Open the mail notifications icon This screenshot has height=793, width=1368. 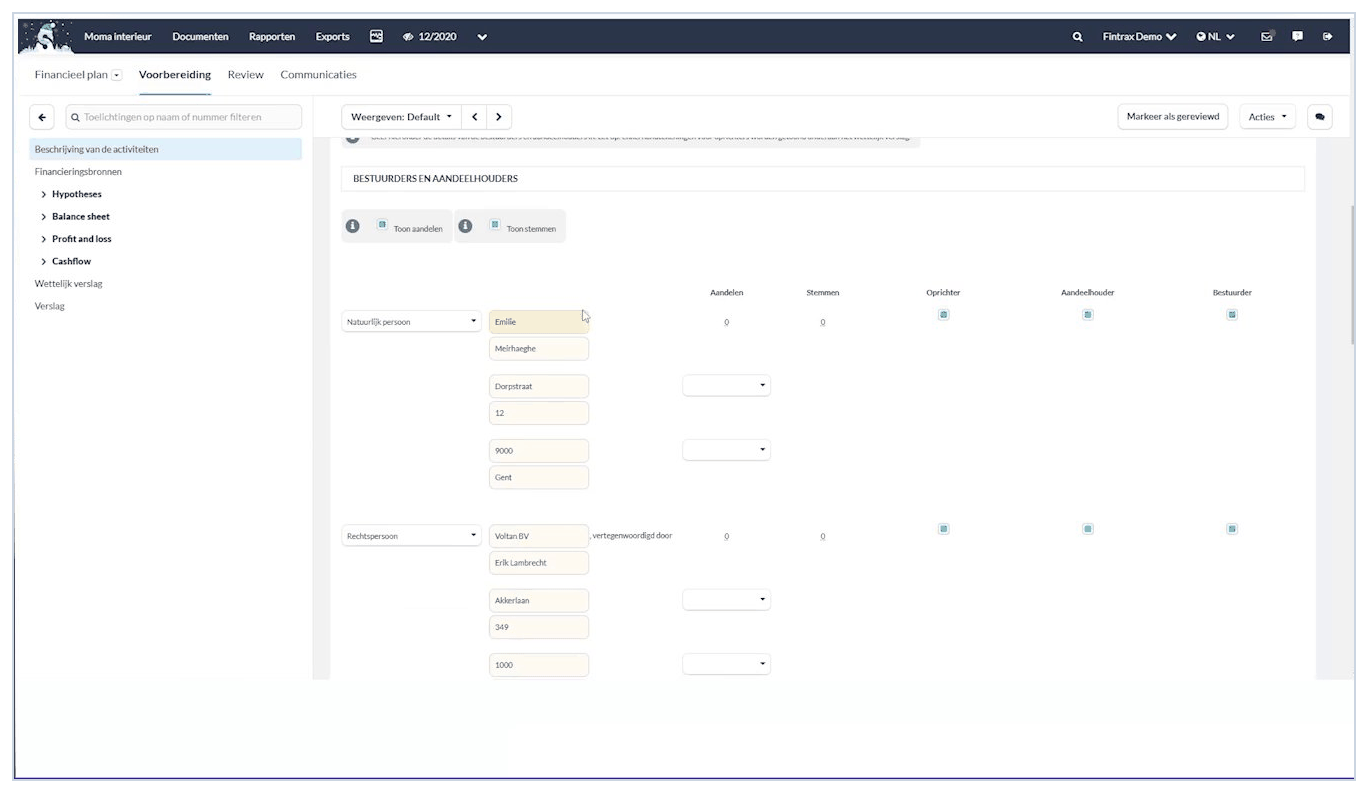1267,36
